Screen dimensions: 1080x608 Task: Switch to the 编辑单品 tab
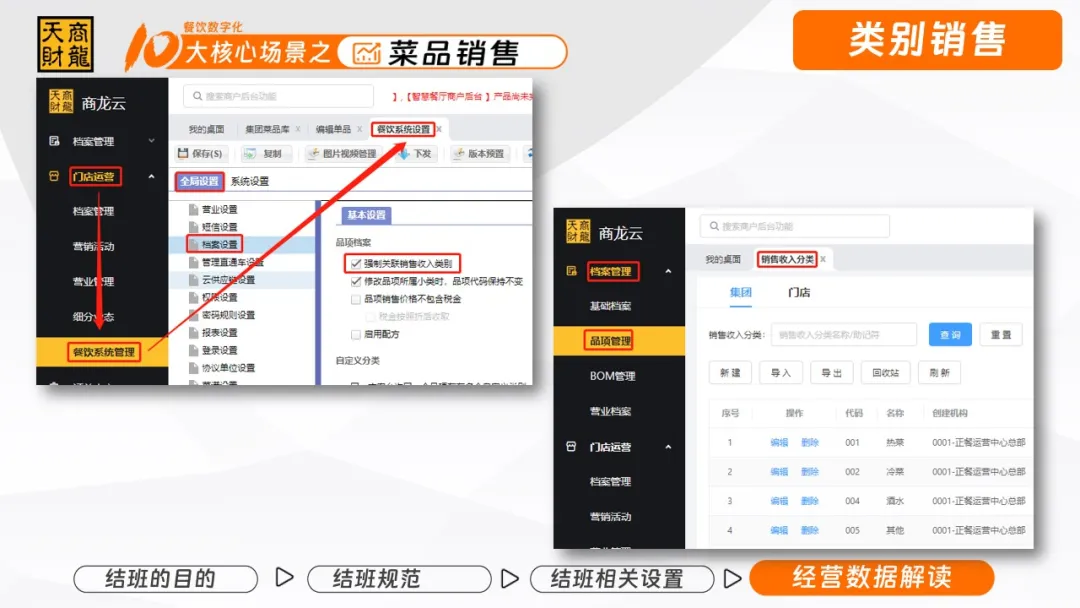(333, 129)
